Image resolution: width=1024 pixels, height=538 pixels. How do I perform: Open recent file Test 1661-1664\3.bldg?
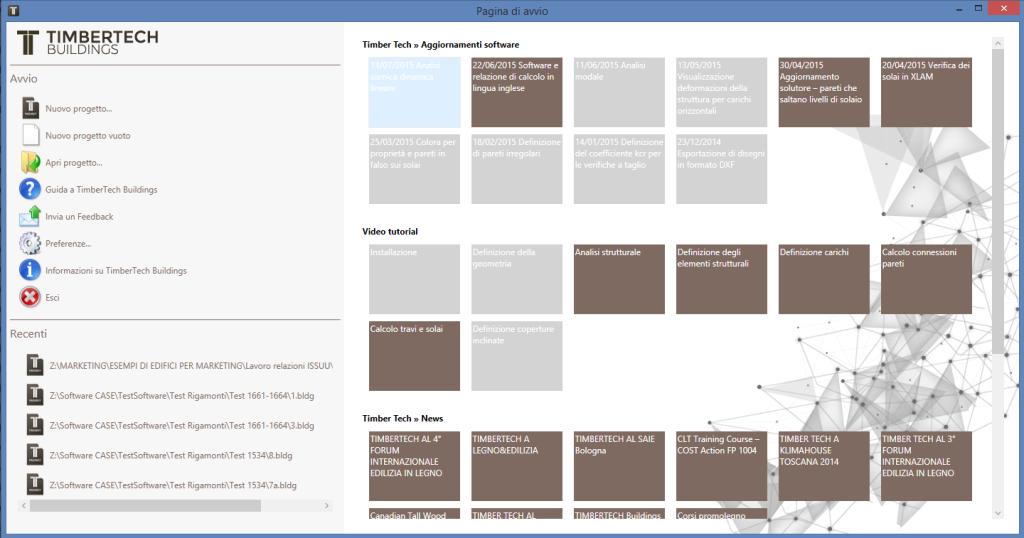point(182,426)
